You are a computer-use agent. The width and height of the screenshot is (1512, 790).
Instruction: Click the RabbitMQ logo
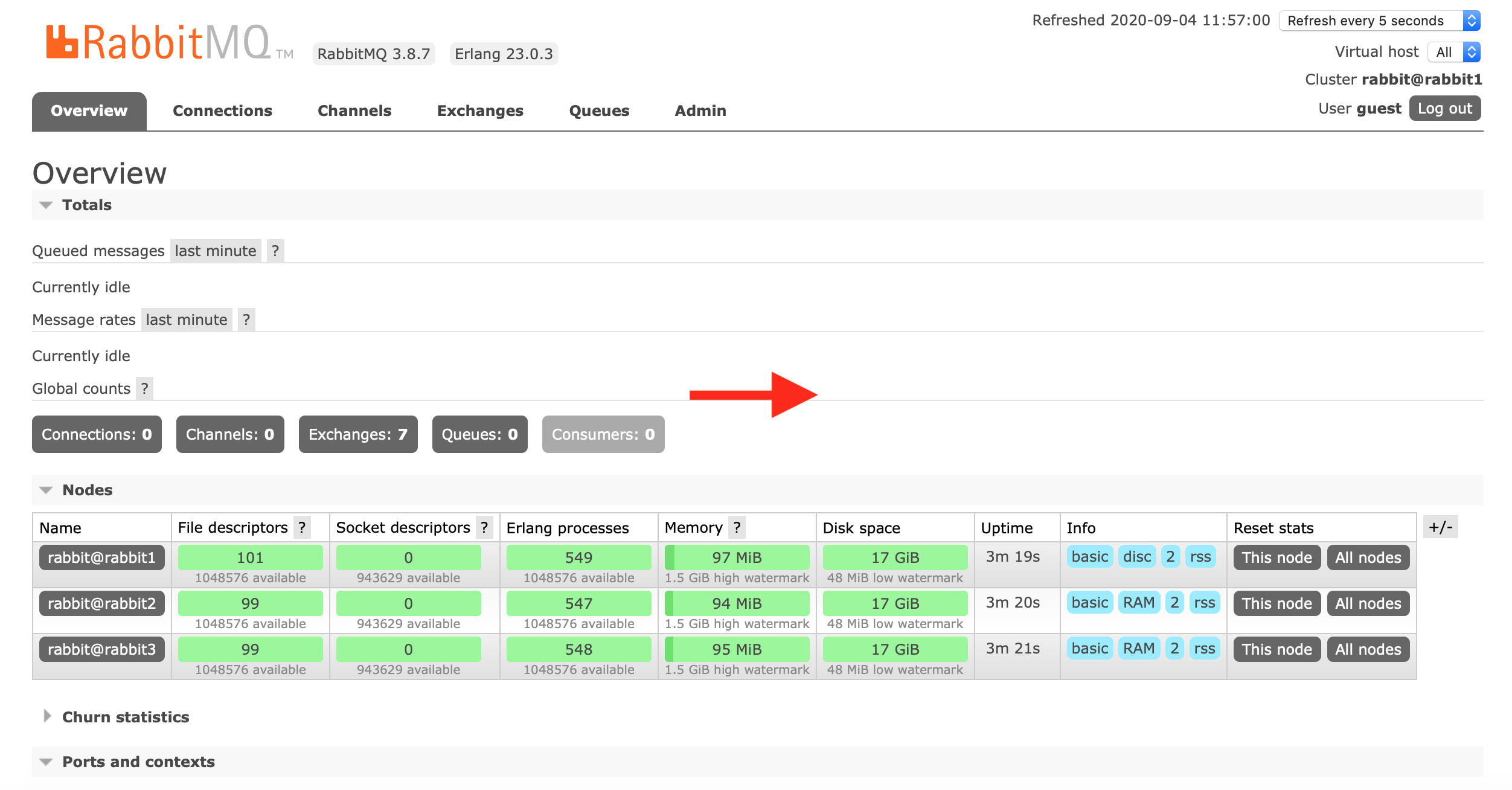coord(170,42)
